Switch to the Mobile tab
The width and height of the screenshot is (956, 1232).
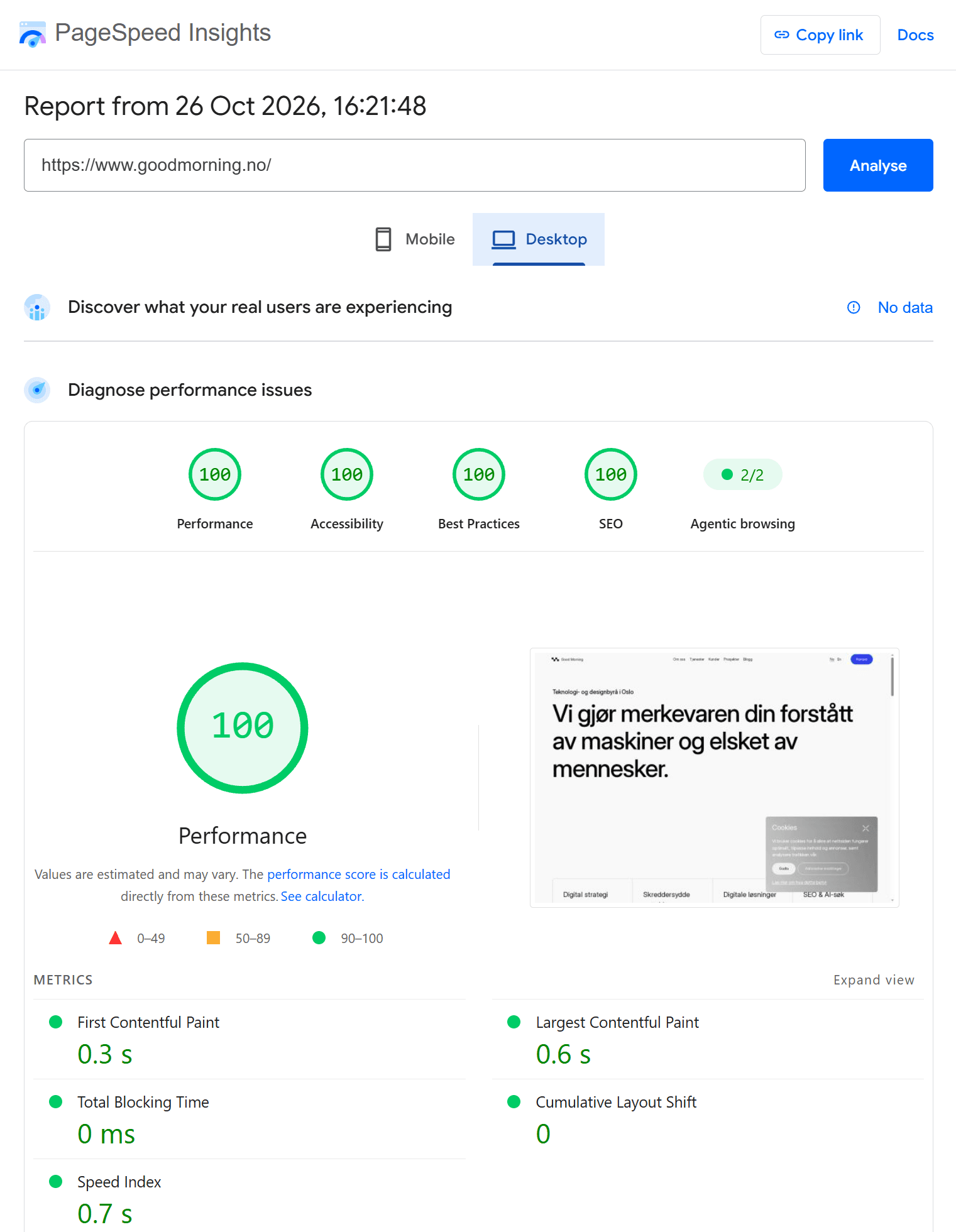415,239
